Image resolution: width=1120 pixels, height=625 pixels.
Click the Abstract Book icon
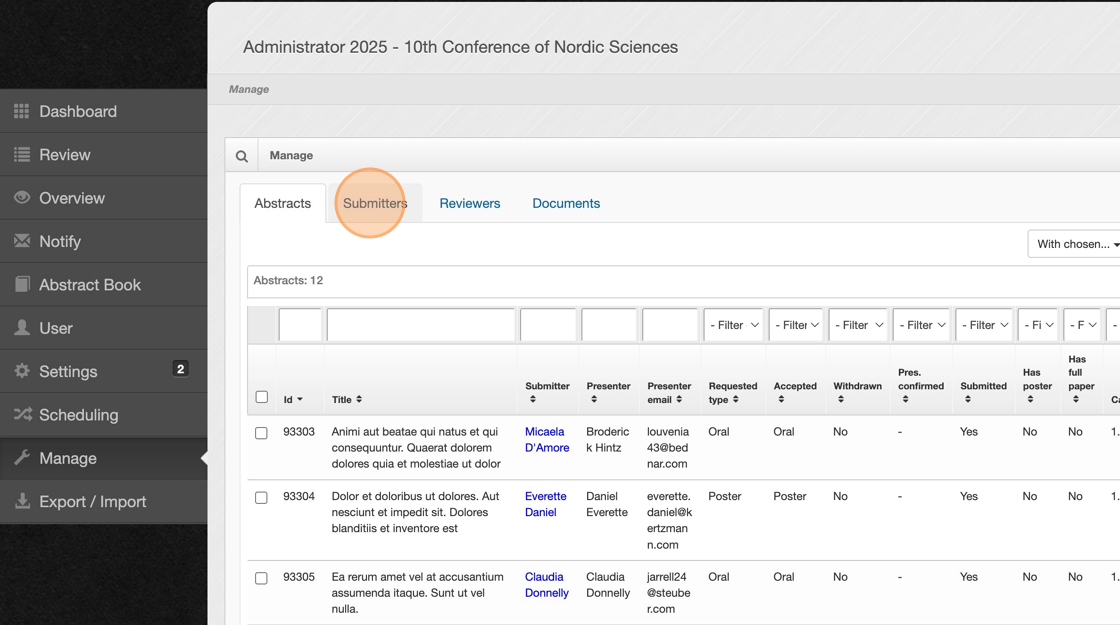(x=22, y=285)
